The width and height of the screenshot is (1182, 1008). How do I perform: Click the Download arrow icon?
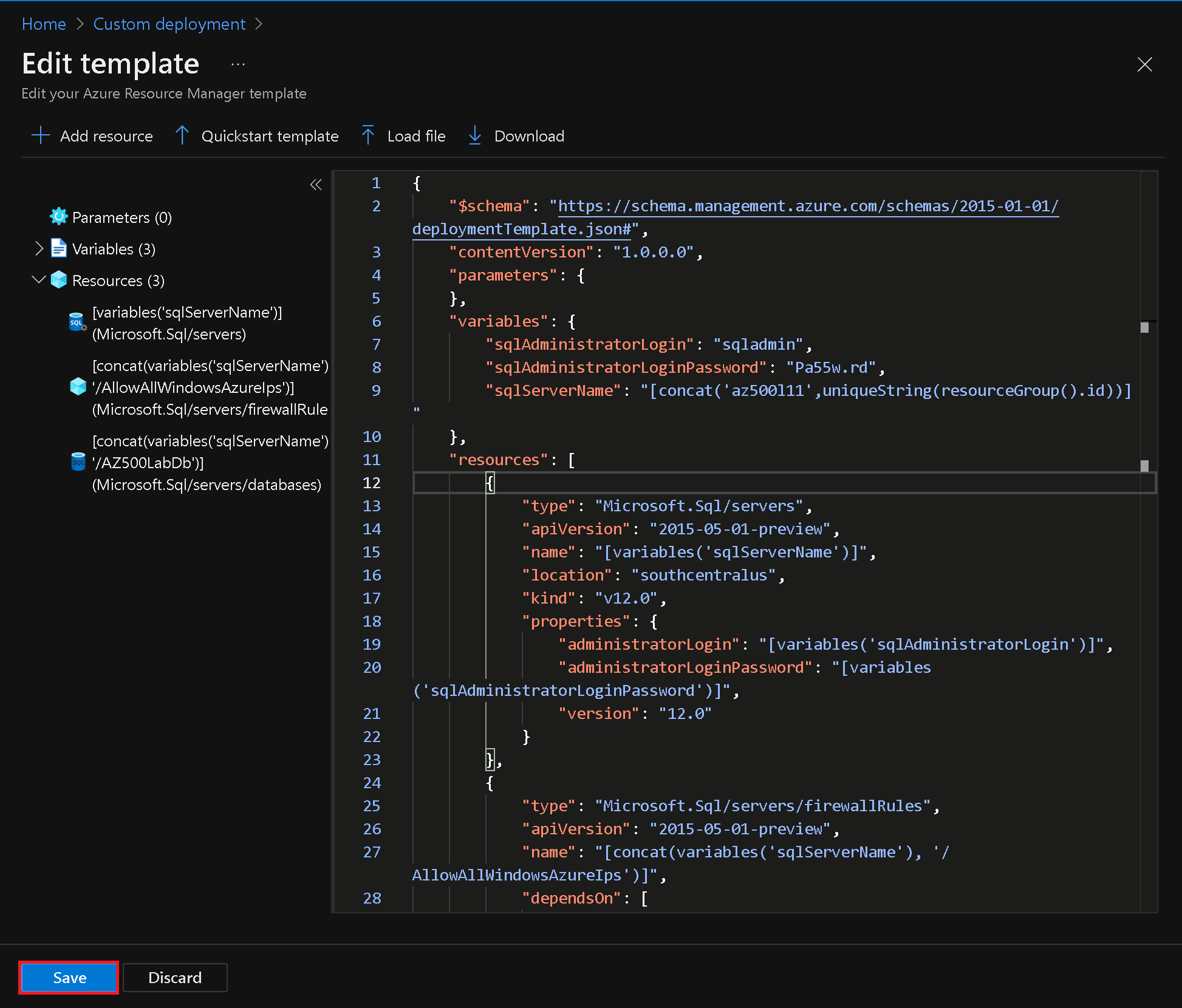pos(475,135)
